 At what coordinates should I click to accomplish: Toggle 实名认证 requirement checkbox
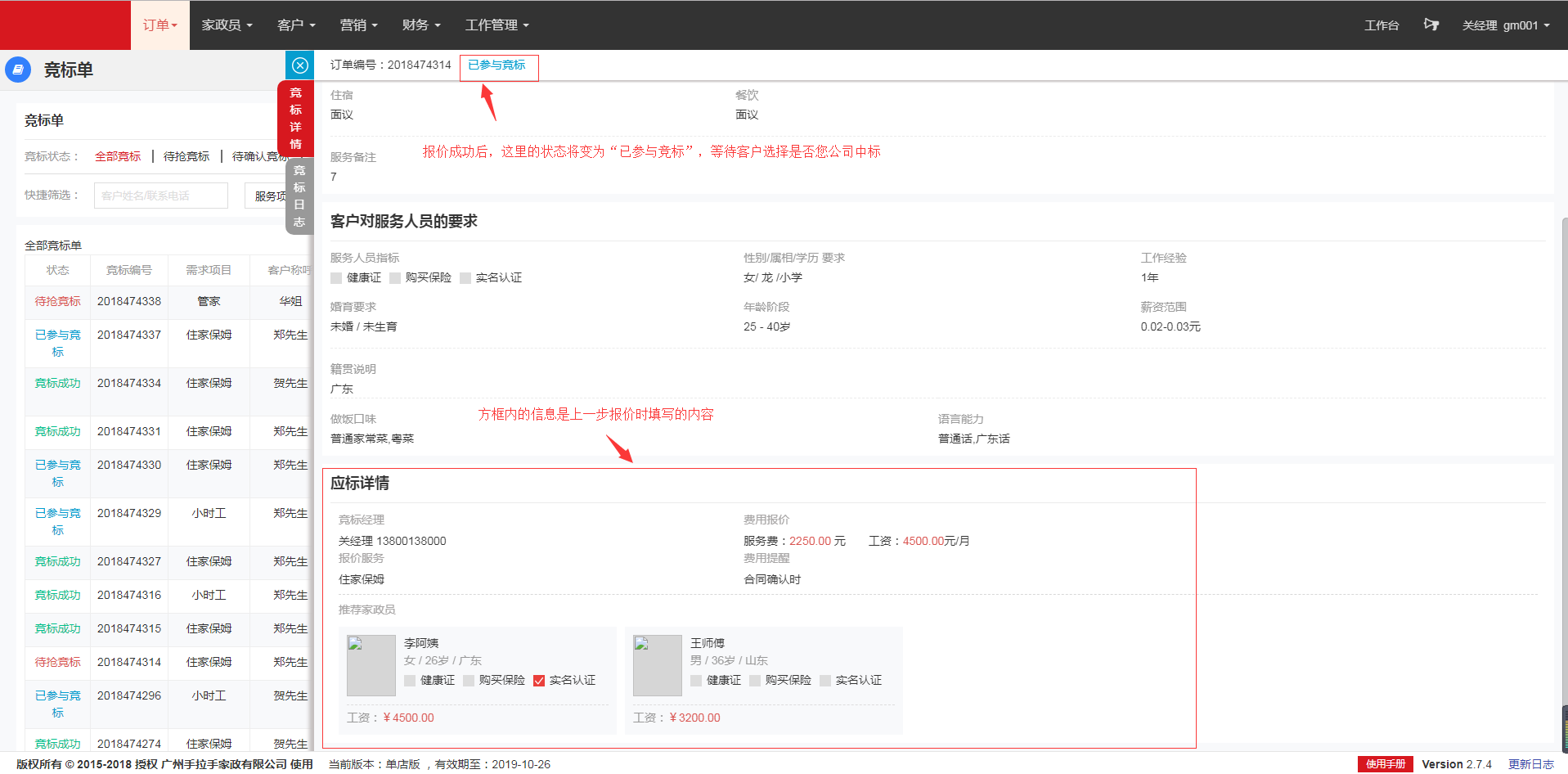465,278
